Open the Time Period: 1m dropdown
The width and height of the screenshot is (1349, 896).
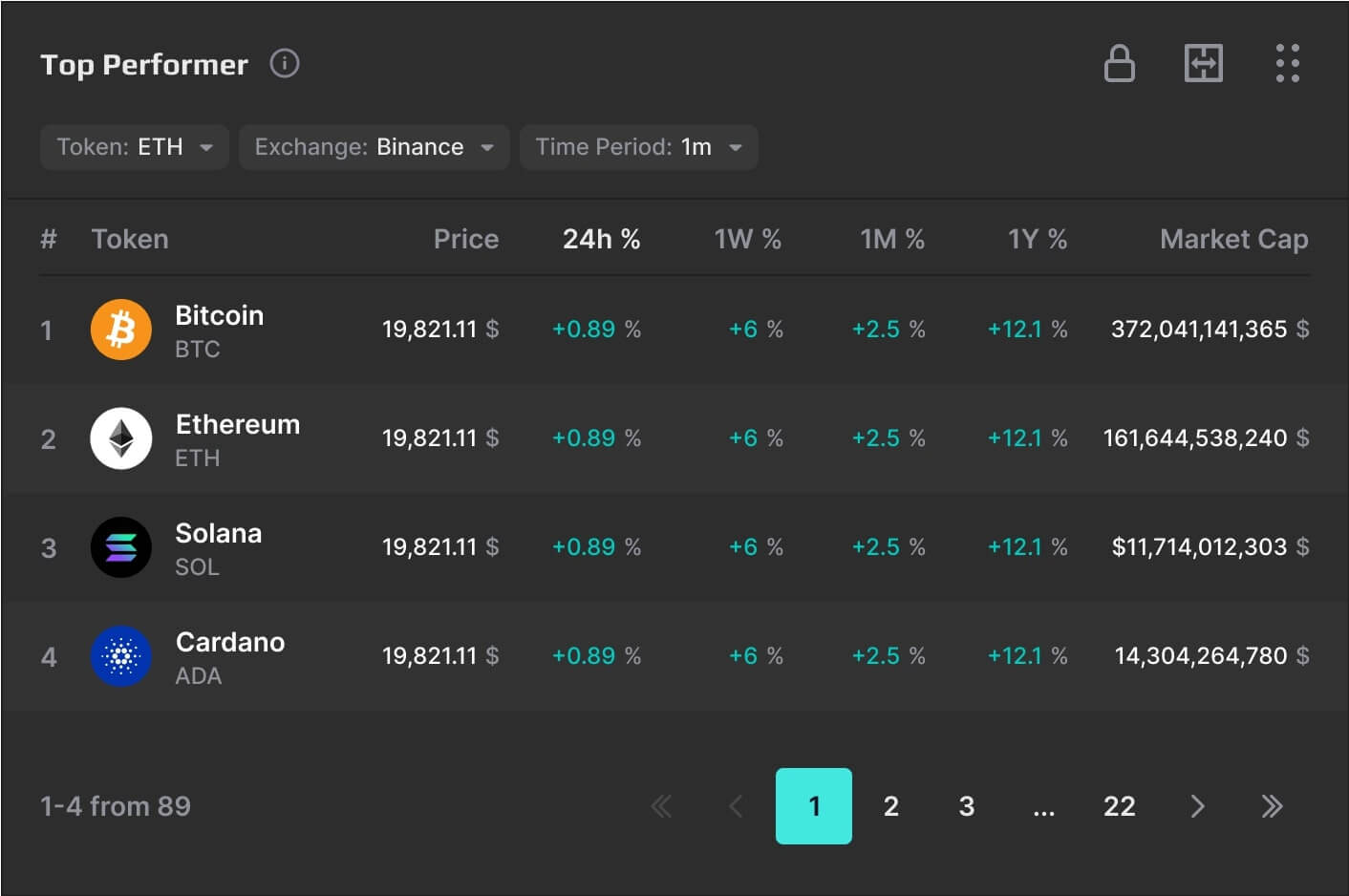pos(638,147)
